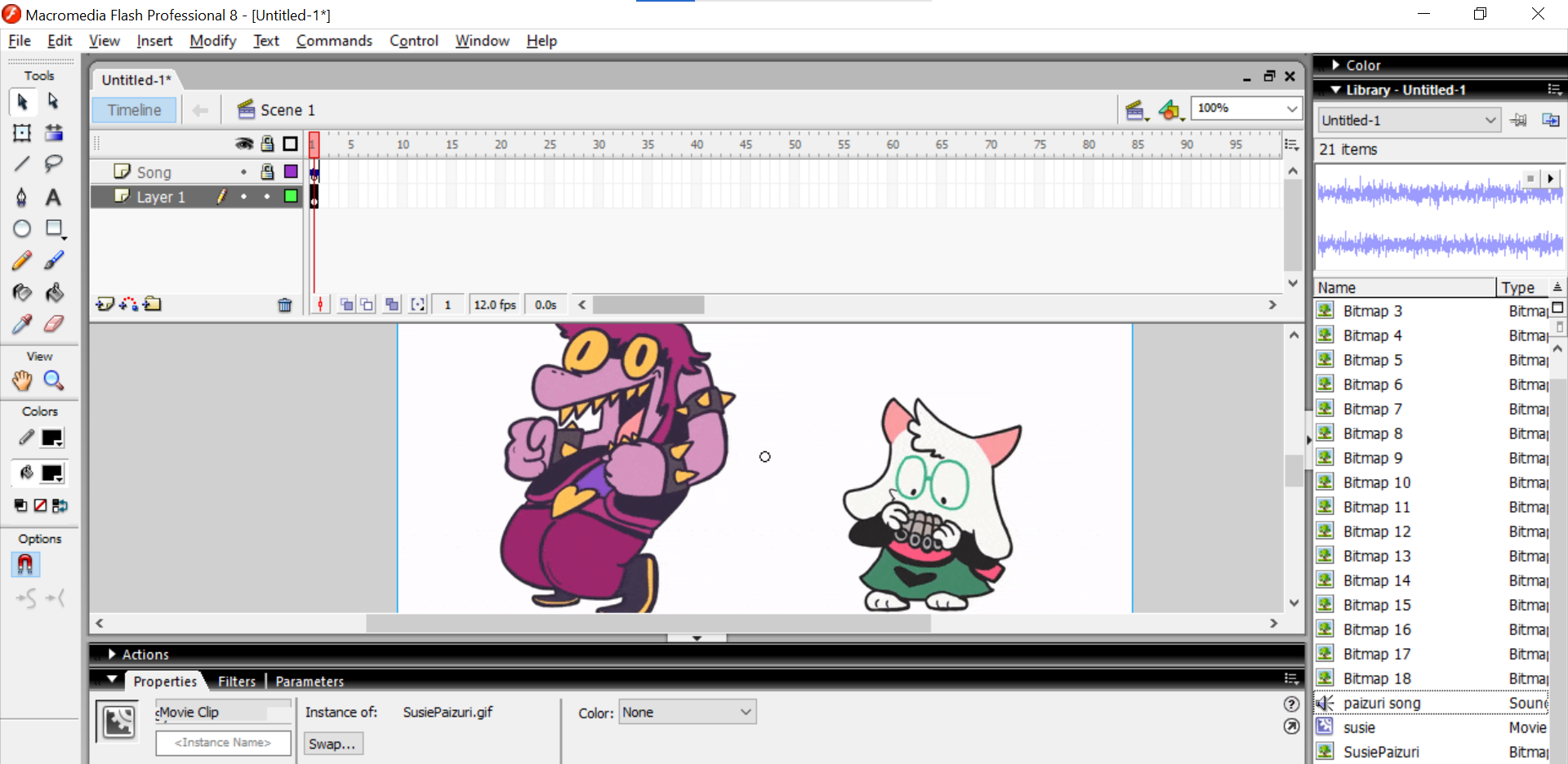Toggle Show/Hide All Layers eye icon

pos(244,144)
